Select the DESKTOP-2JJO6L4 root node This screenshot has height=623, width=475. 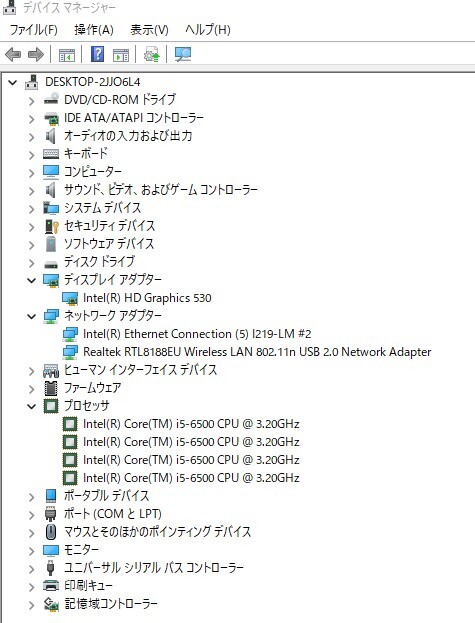pyautogui.click(x=93, y=82)
